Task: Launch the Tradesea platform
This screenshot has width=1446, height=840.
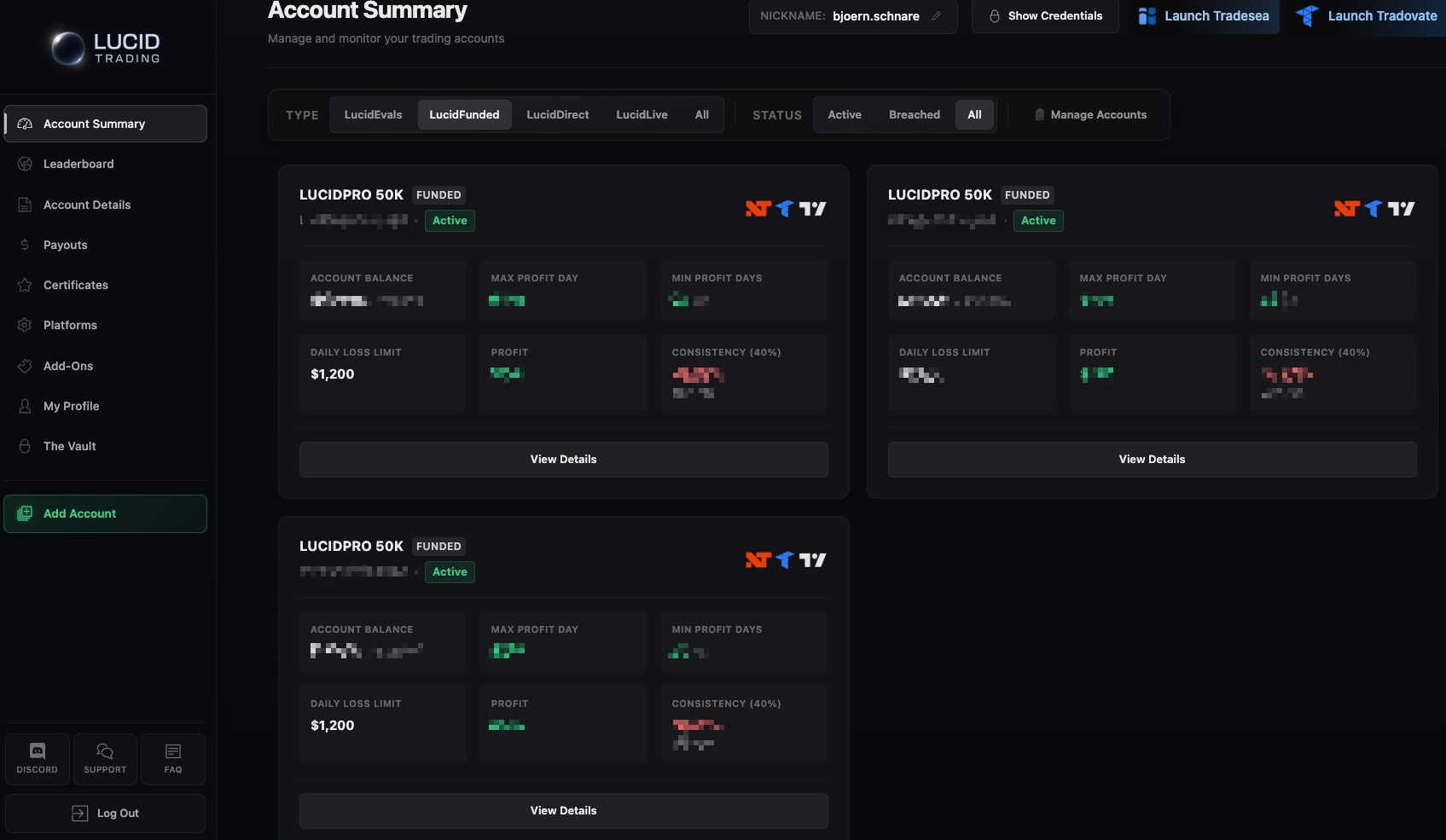Action: pos(1205,16)
